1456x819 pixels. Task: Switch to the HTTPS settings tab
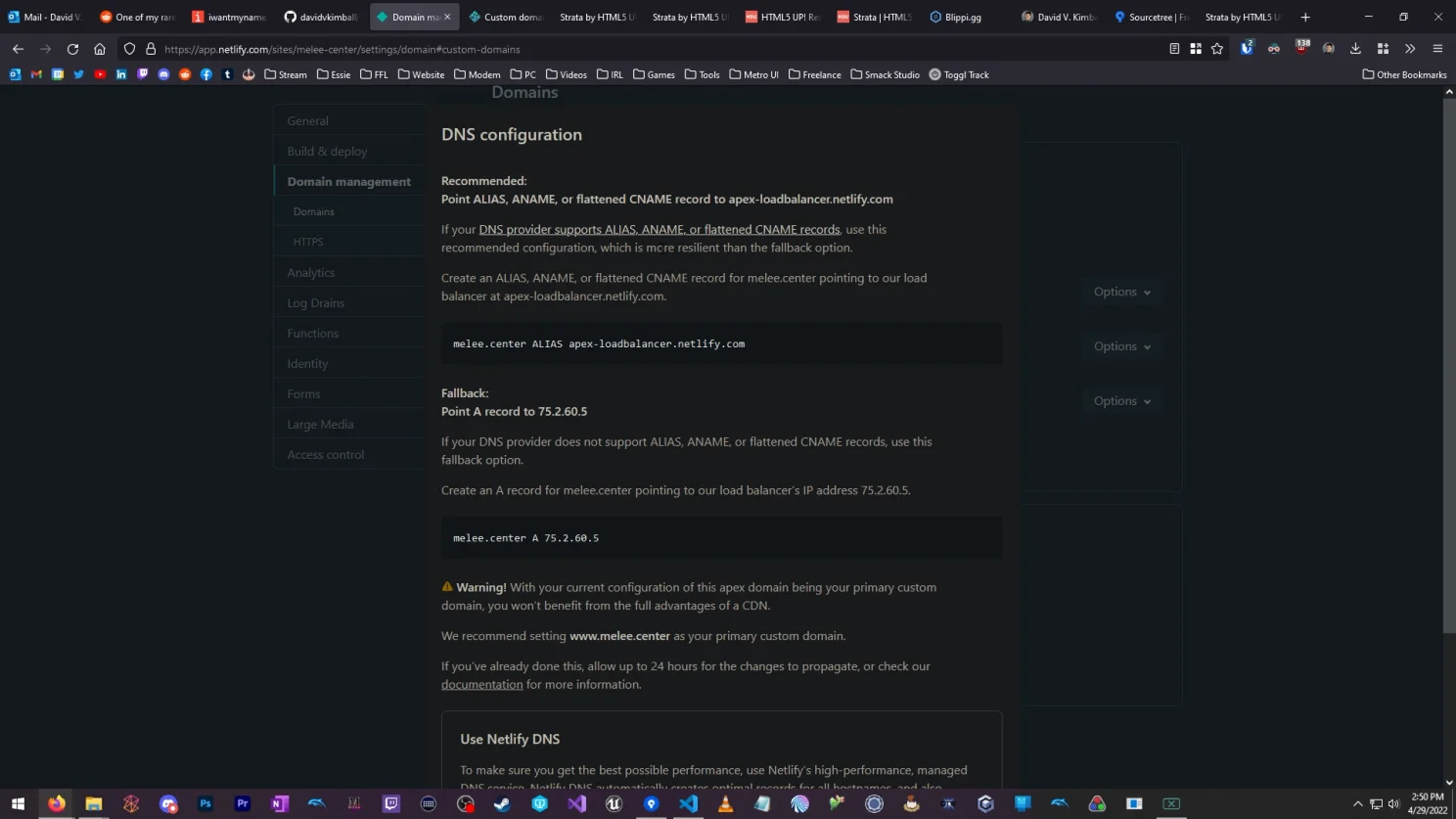tap(308, 242)
